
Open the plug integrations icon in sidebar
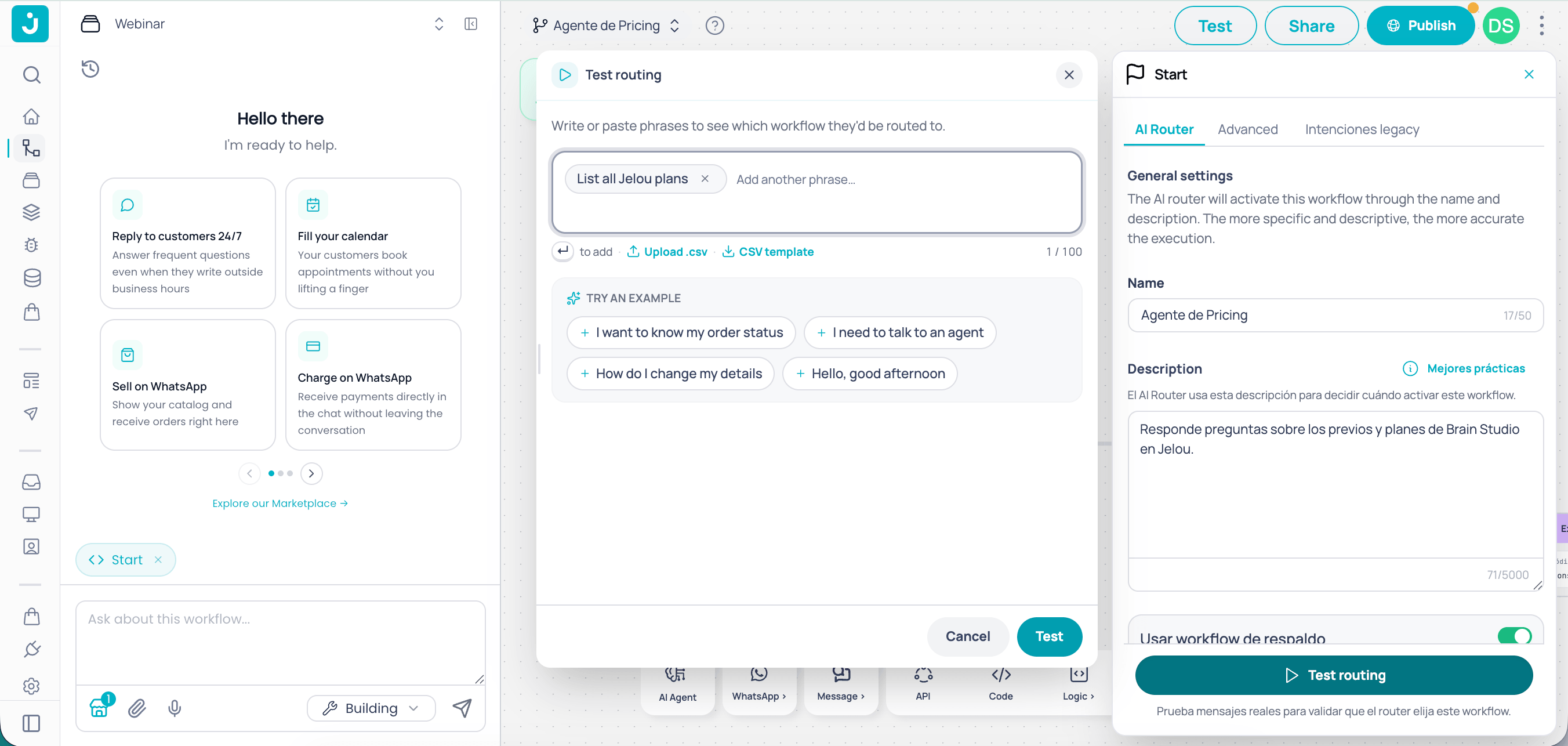(31, 650)
